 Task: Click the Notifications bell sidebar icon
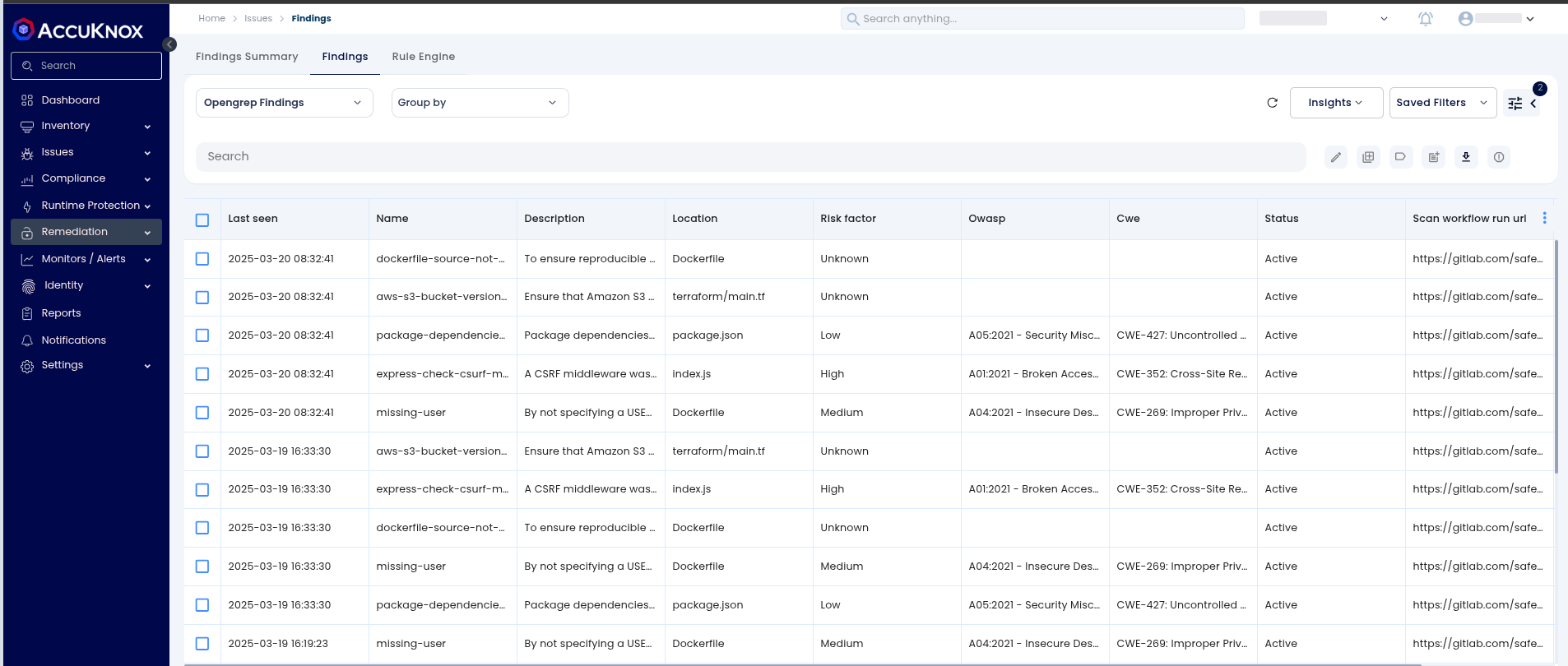point(27,340)
